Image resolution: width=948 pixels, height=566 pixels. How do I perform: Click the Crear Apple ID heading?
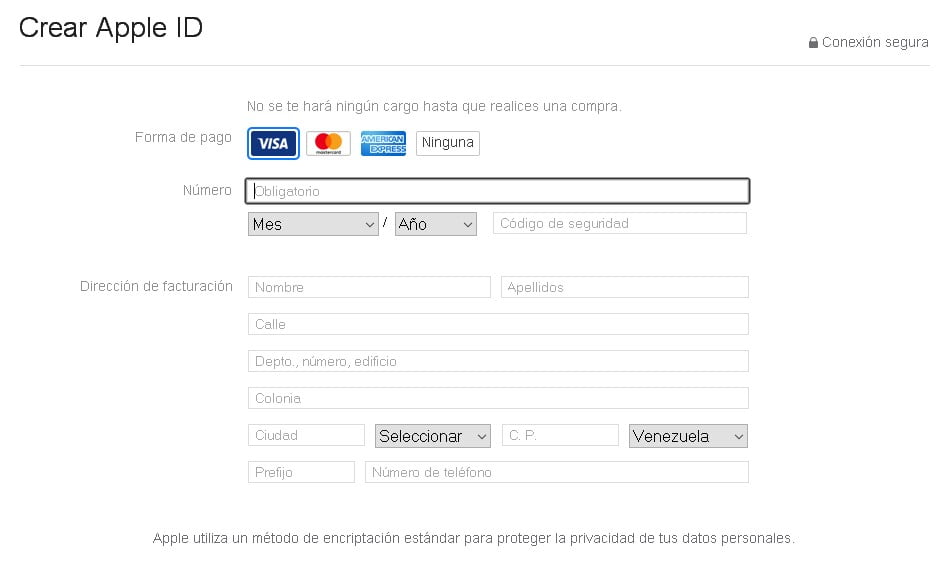click(111, 28)
